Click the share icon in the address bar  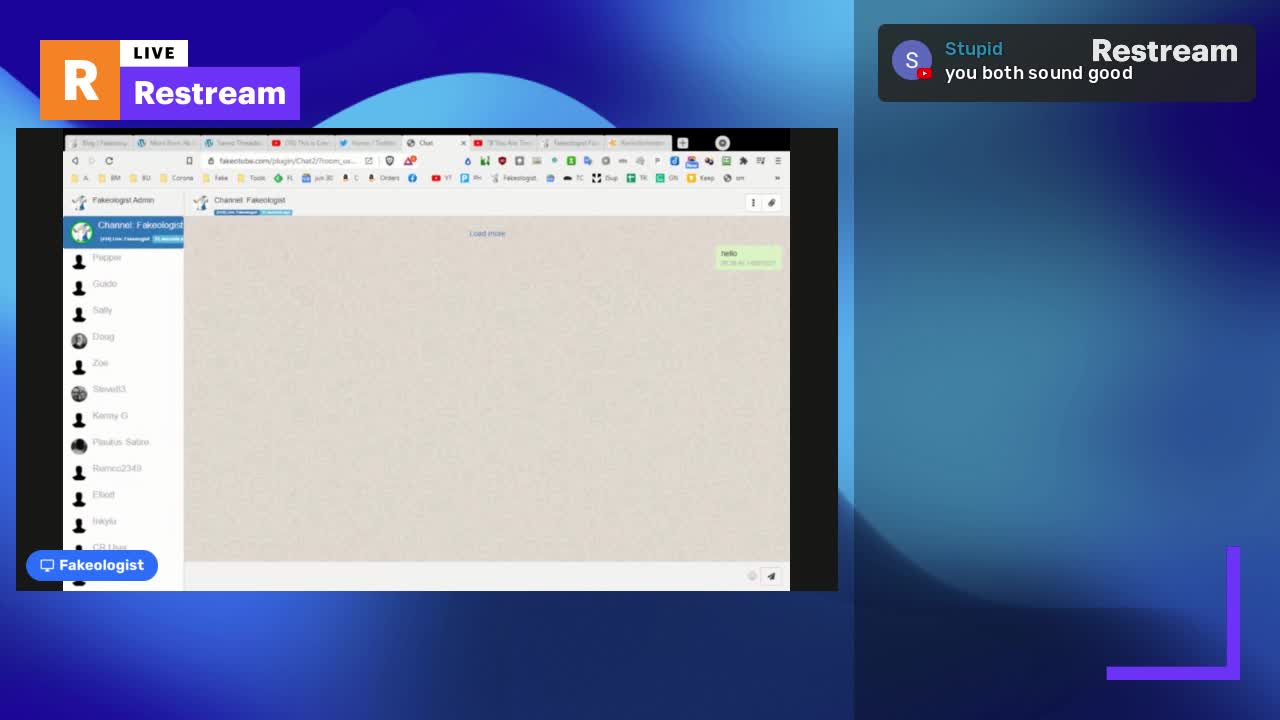point(368,161)
